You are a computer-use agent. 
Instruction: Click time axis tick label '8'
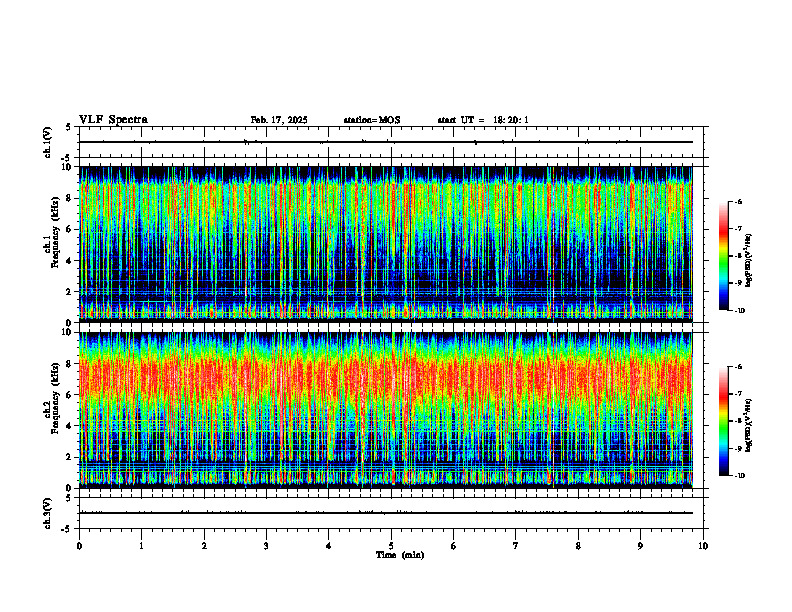(578, 546)
